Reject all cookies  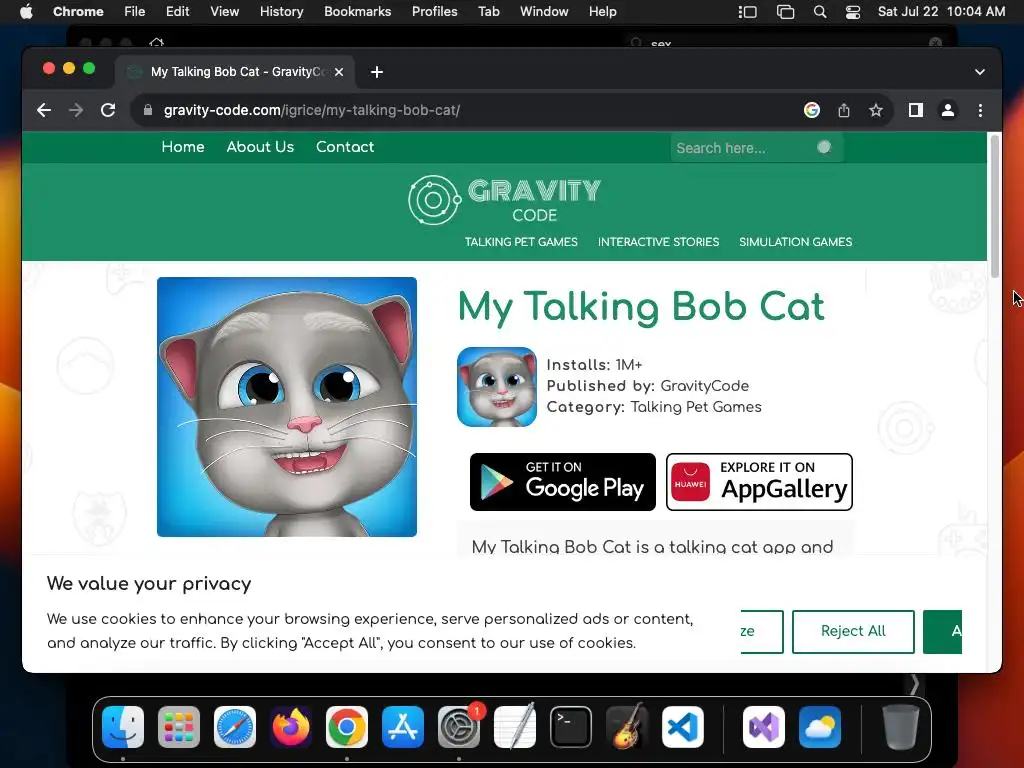point(853,632)
